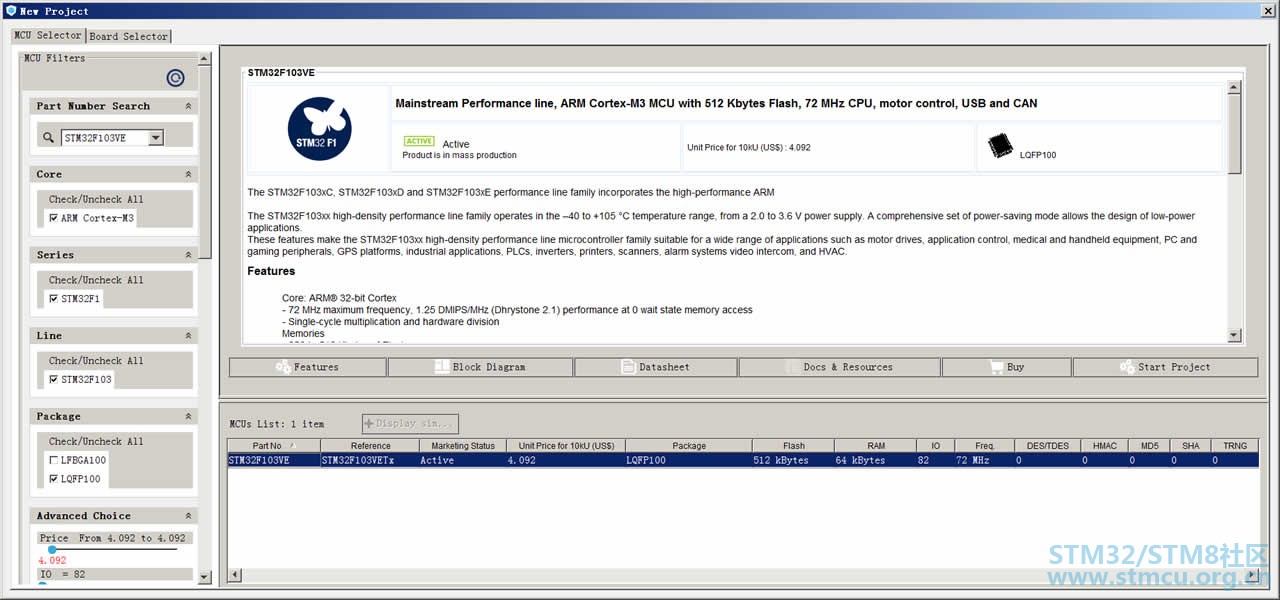Click Check/Uncheck All under Series
The image size is (1280, 600).
click(x=96, y=280)
